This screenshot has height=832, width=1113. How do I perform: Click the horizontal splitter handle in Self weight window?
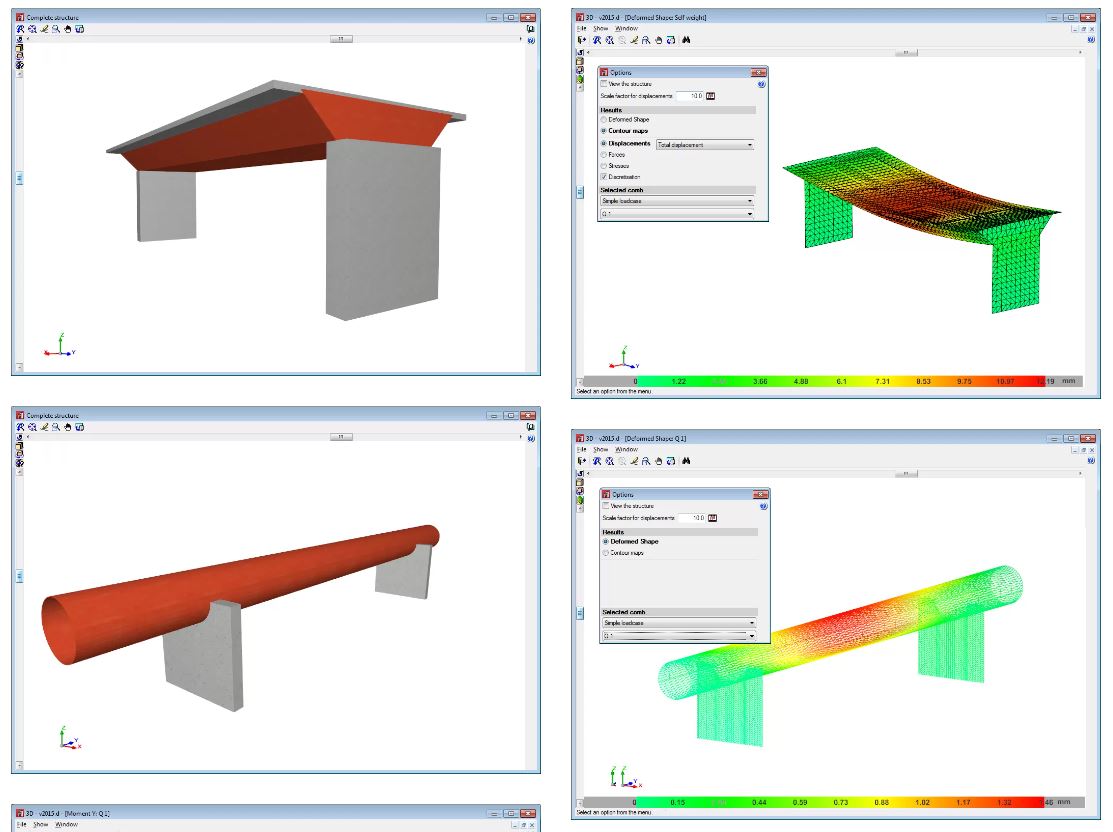tap(906, 53)
